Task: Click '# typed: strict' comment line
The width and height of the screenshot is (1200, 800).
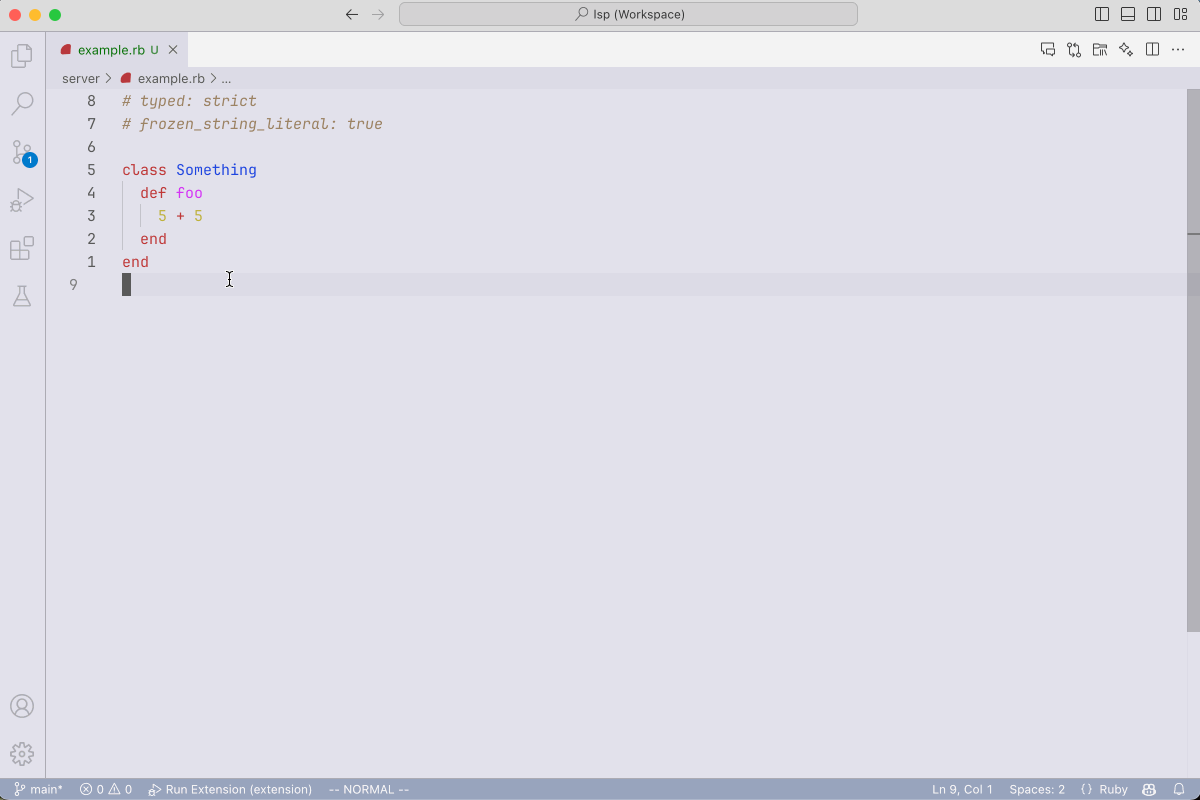Action: (x=189, y=101)
